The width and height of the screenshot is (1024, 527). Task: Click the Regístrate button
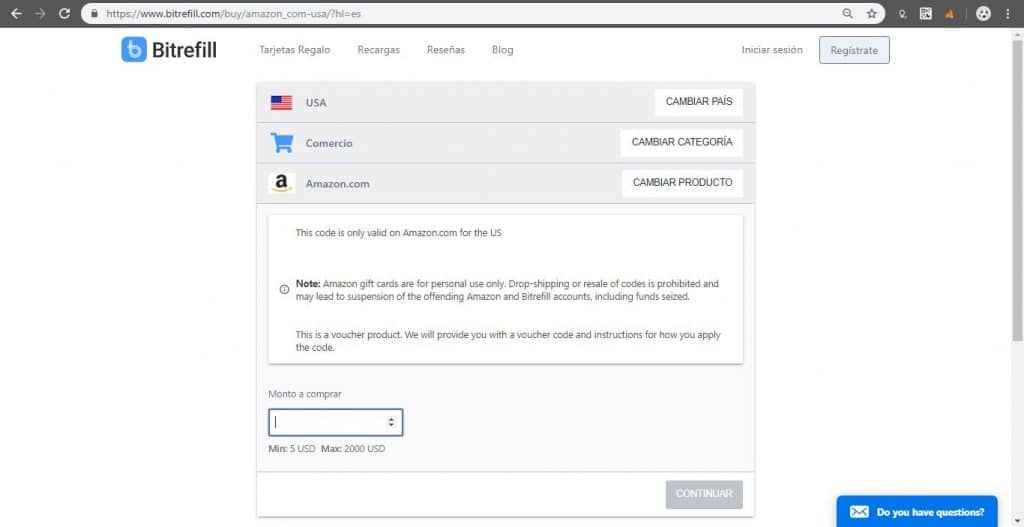click(854, 50)
